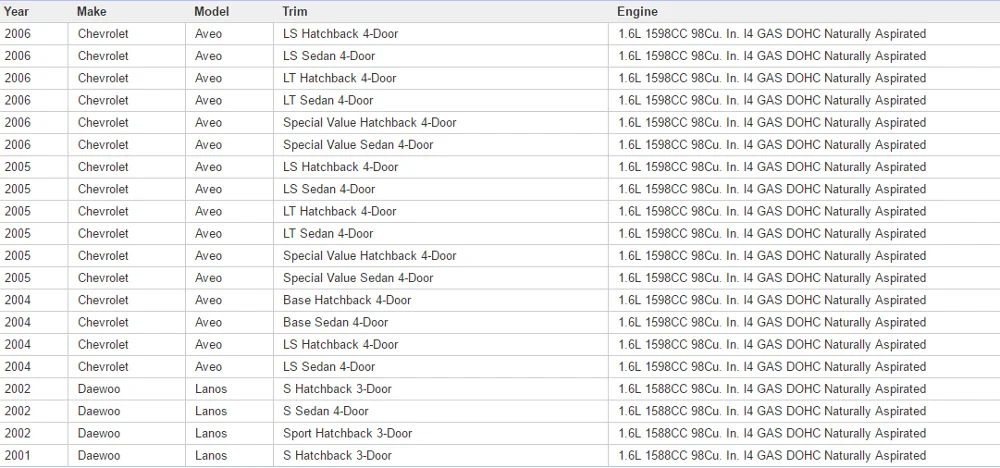Select the Model column header
The image size is (1000, 468).
tap(211, 12)
